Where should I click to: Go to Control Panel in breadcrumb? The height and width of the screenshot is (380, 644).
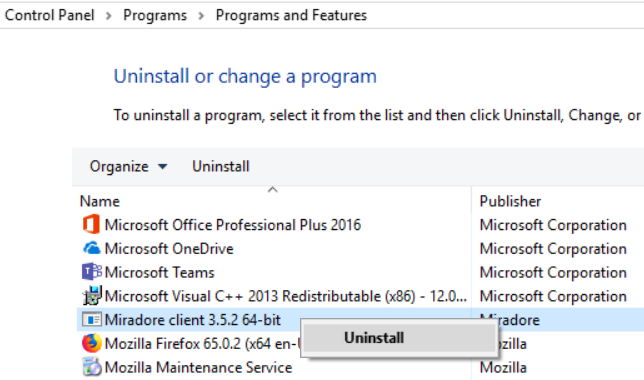[50, 15]
